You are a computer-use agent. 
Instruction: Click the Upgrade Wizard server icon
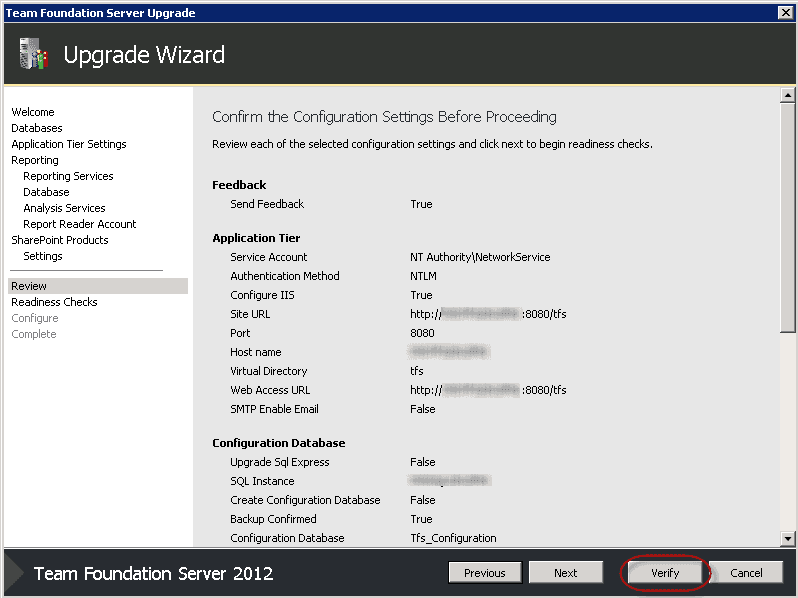point(33,54)
